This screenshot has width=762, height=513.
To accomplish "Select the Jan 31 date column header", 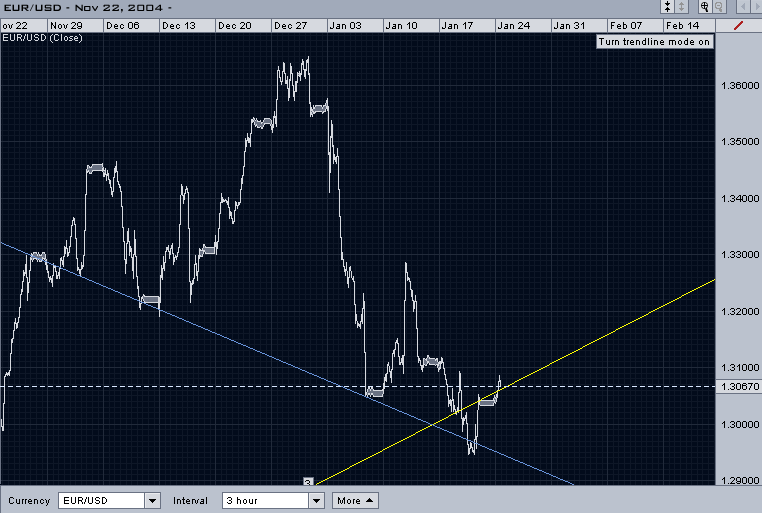I will click(579, 26).
